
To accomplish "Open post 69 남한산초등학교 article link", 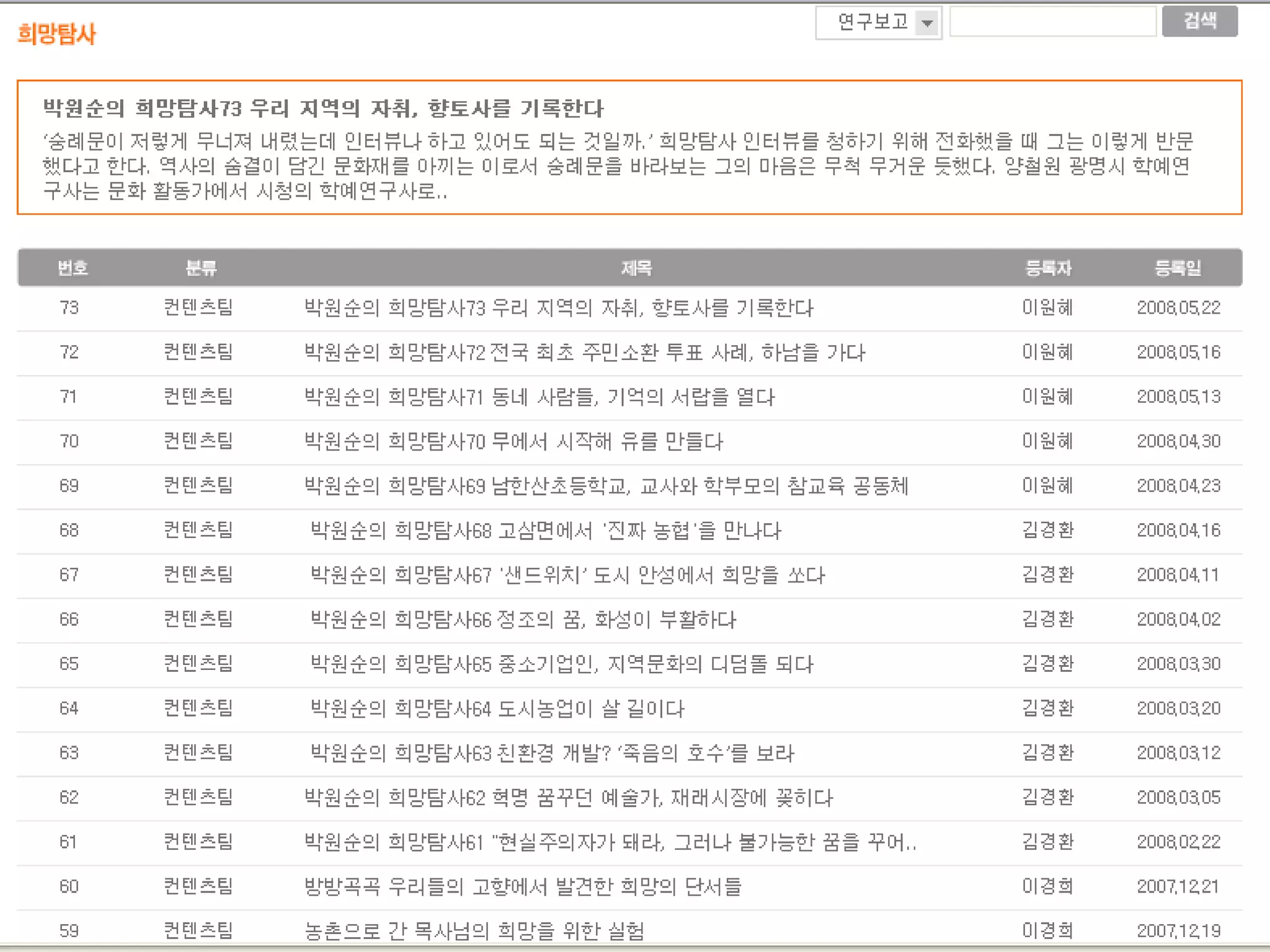I will pos(606,487).
